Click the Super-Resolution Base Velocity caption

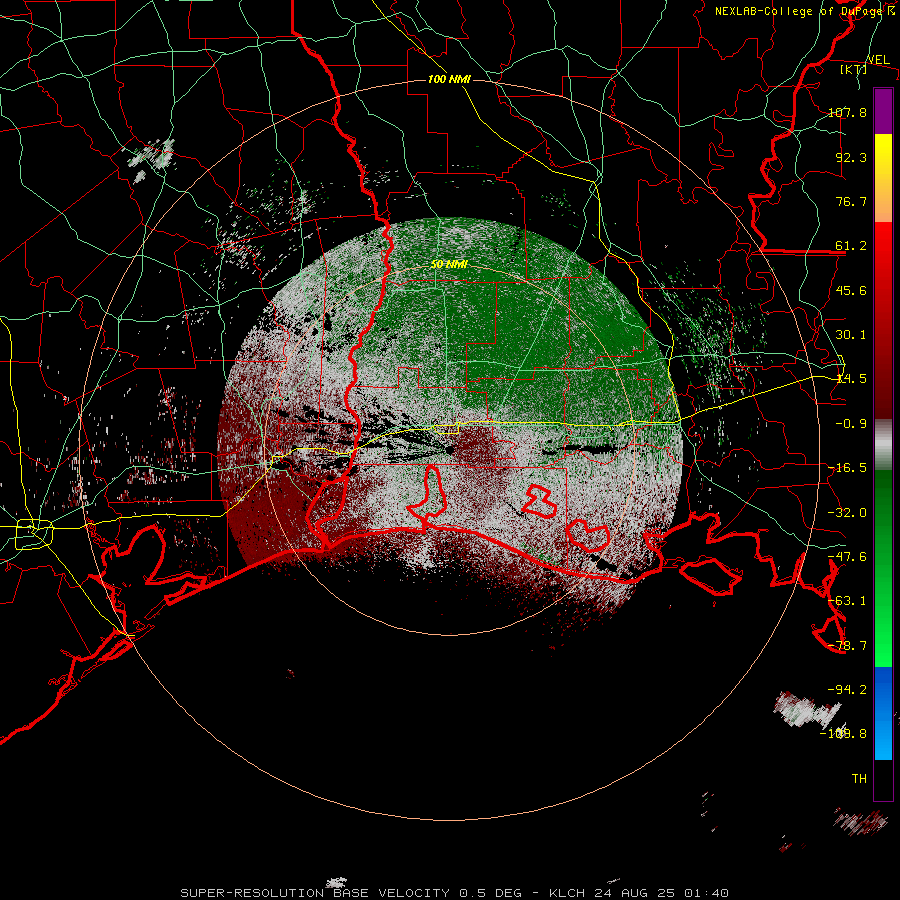(x=455, y=893)
